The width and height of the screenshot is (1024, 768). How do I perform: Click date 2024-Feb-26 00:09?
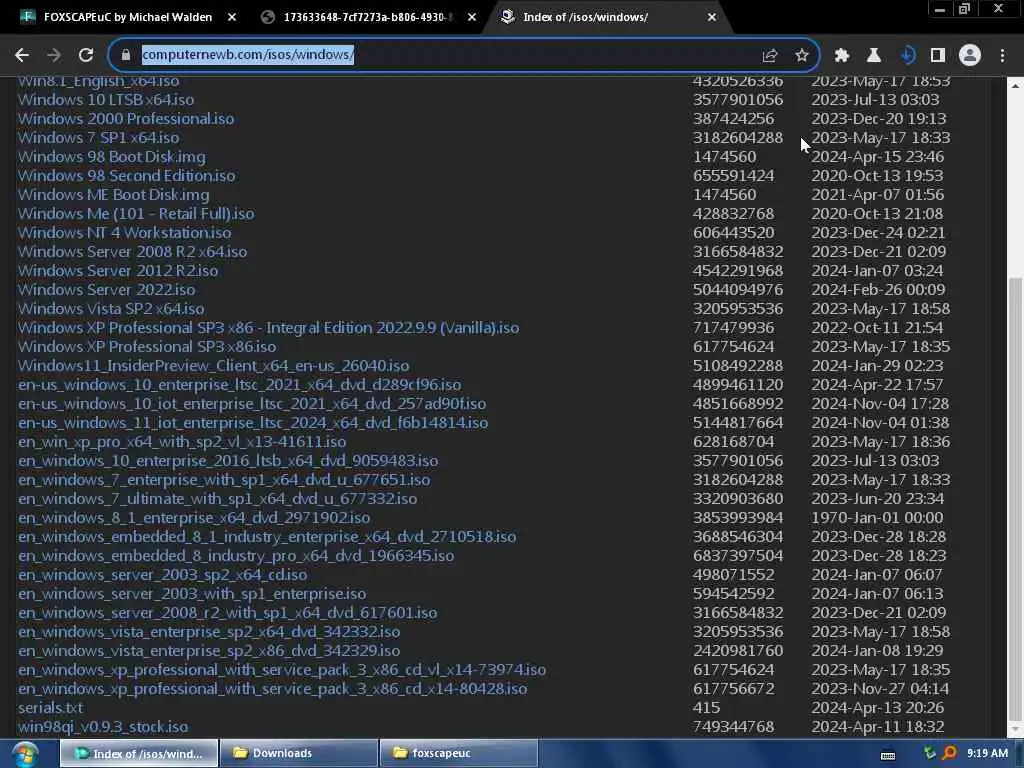pos(878,289)
